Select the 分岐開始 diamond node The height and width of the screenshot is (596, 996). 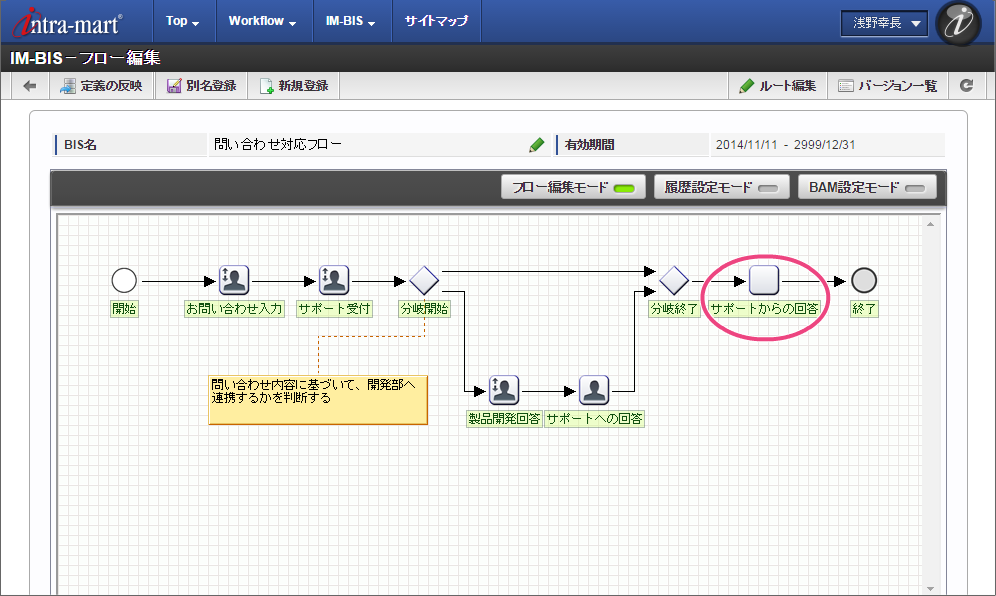(424, 280)
